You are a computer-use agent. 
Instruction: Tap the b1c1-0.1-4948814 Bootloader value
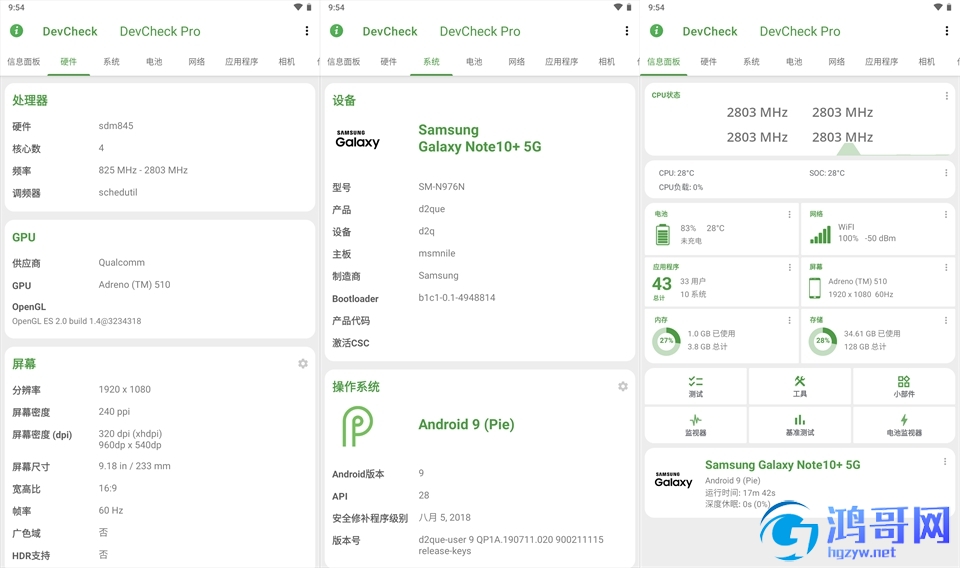click(457, 297)
